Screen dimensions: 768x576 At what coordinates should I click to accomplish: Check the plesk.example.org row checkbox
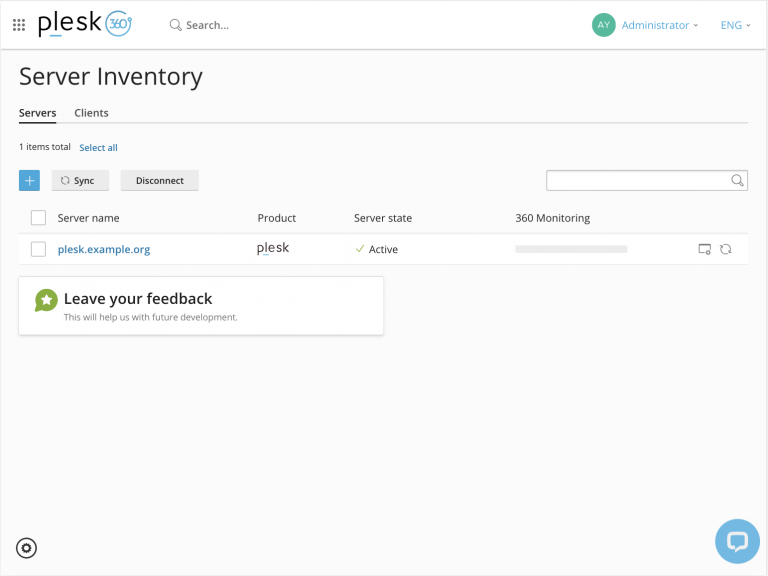(x=38, y=249)
